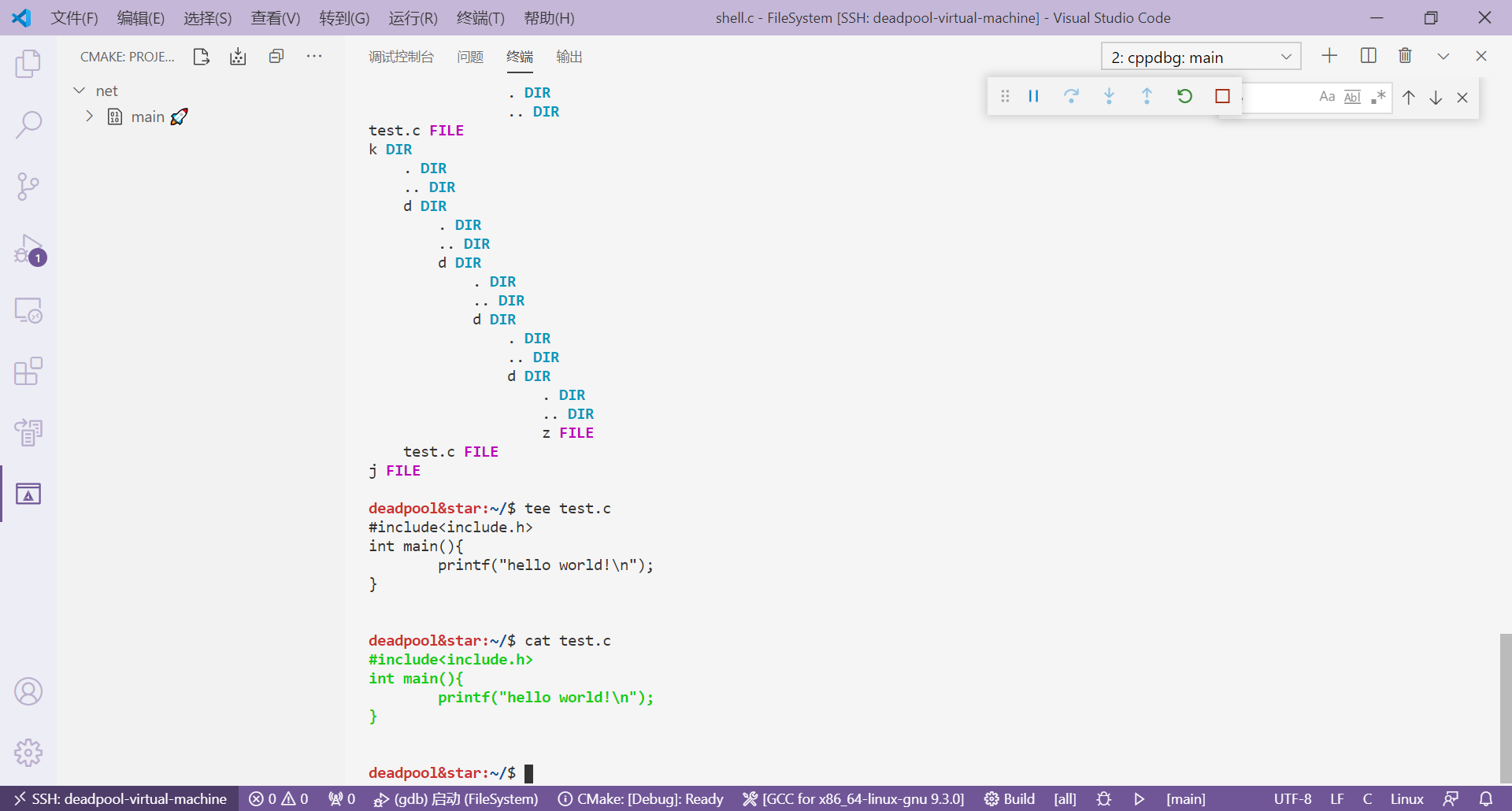Open the 转到(G) menu
The width and height of the screenshot is (1512, 811).
click(344, 17)
